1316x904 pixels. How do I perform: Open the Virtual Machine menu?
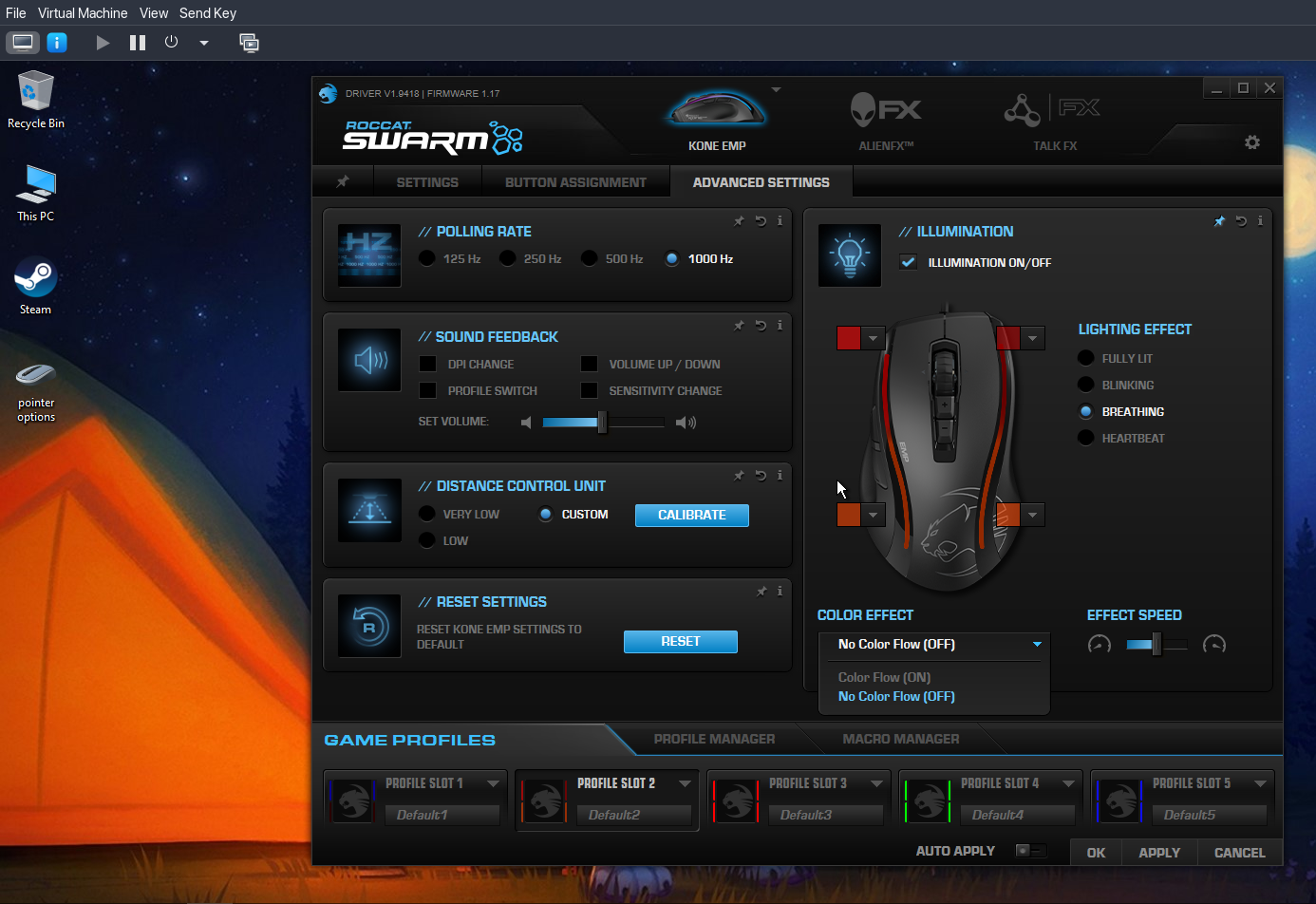[83, 13]
